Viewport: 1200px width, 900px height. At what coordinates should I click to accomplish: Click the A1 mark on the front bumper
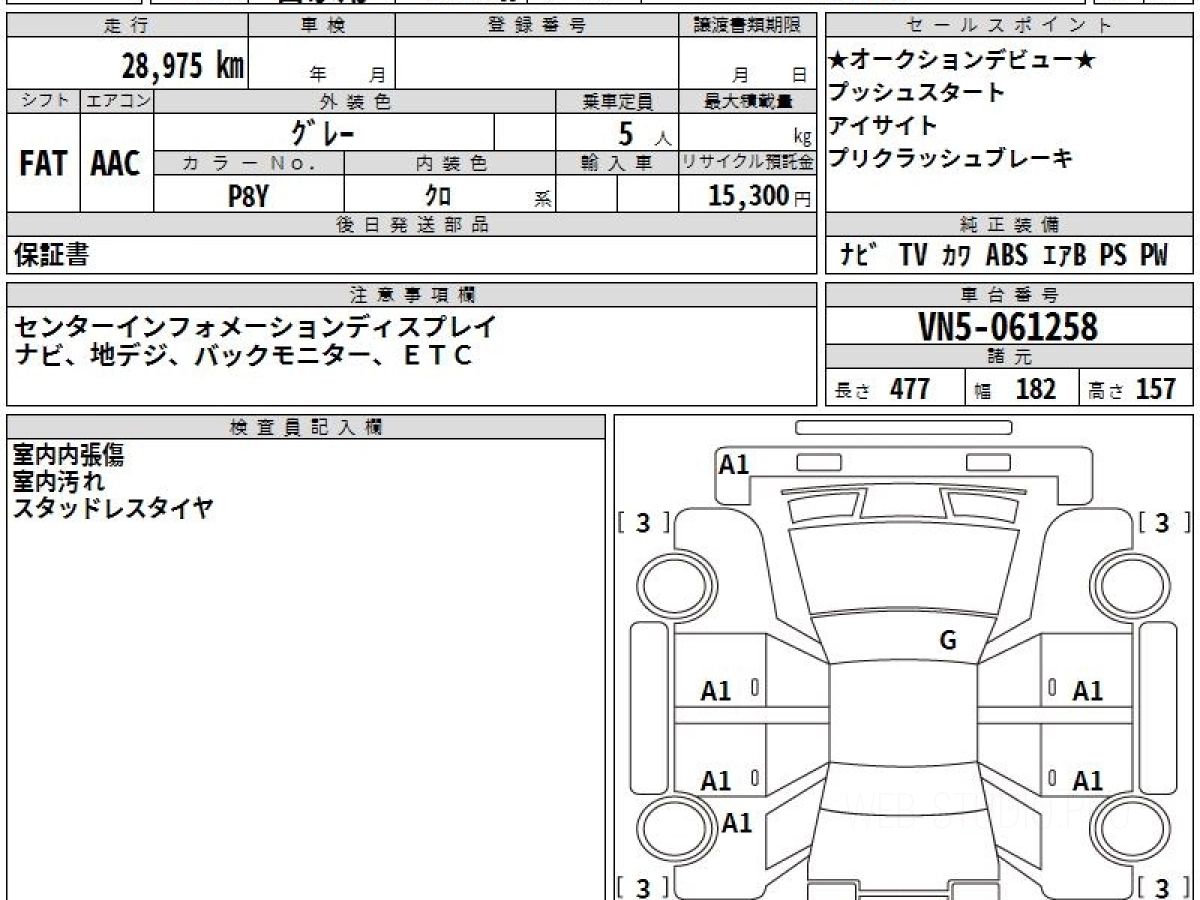734,464
